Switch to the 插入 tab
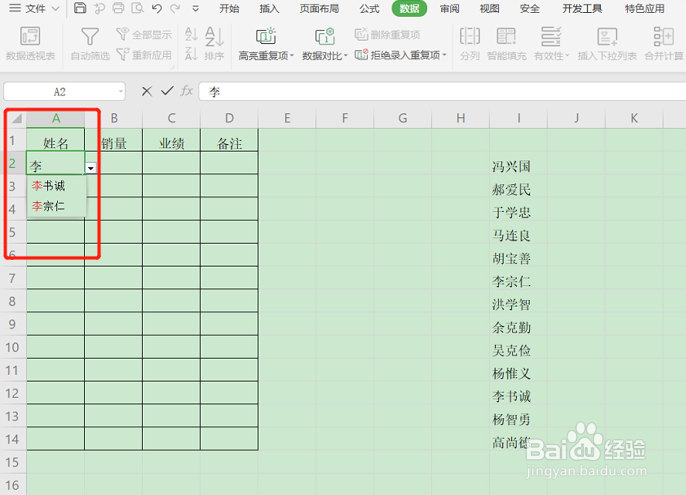This screenshot has width=686, height=495. tap(269, 8)
